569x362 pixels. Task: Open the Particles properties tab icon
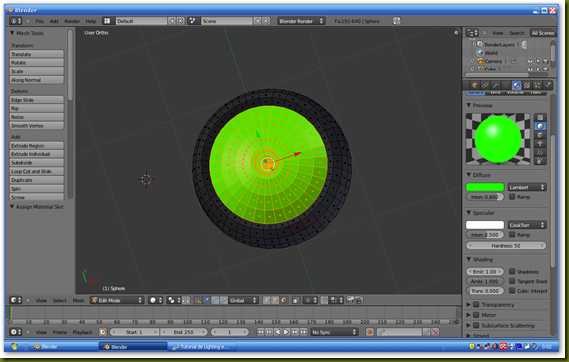pyautogui.click(x=537, y=85)
